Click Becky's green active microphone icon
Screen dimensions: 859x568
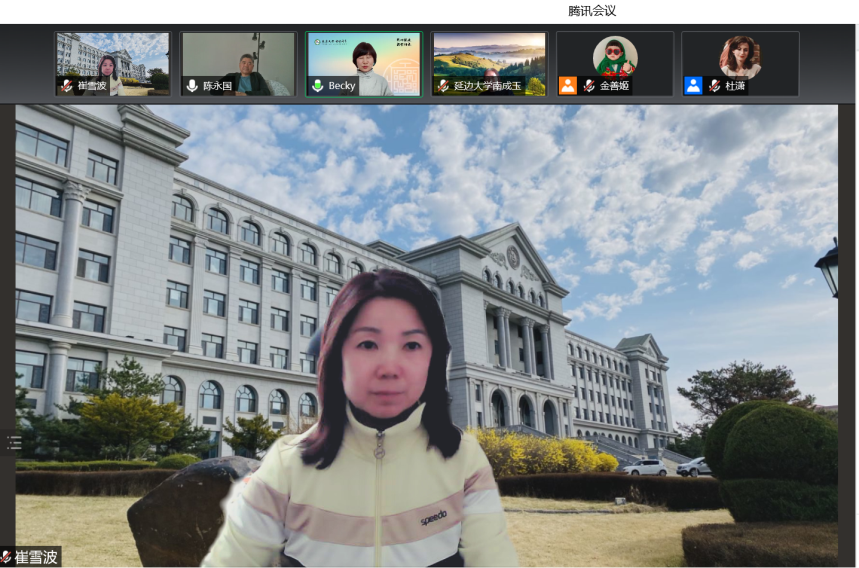[318, 86]
